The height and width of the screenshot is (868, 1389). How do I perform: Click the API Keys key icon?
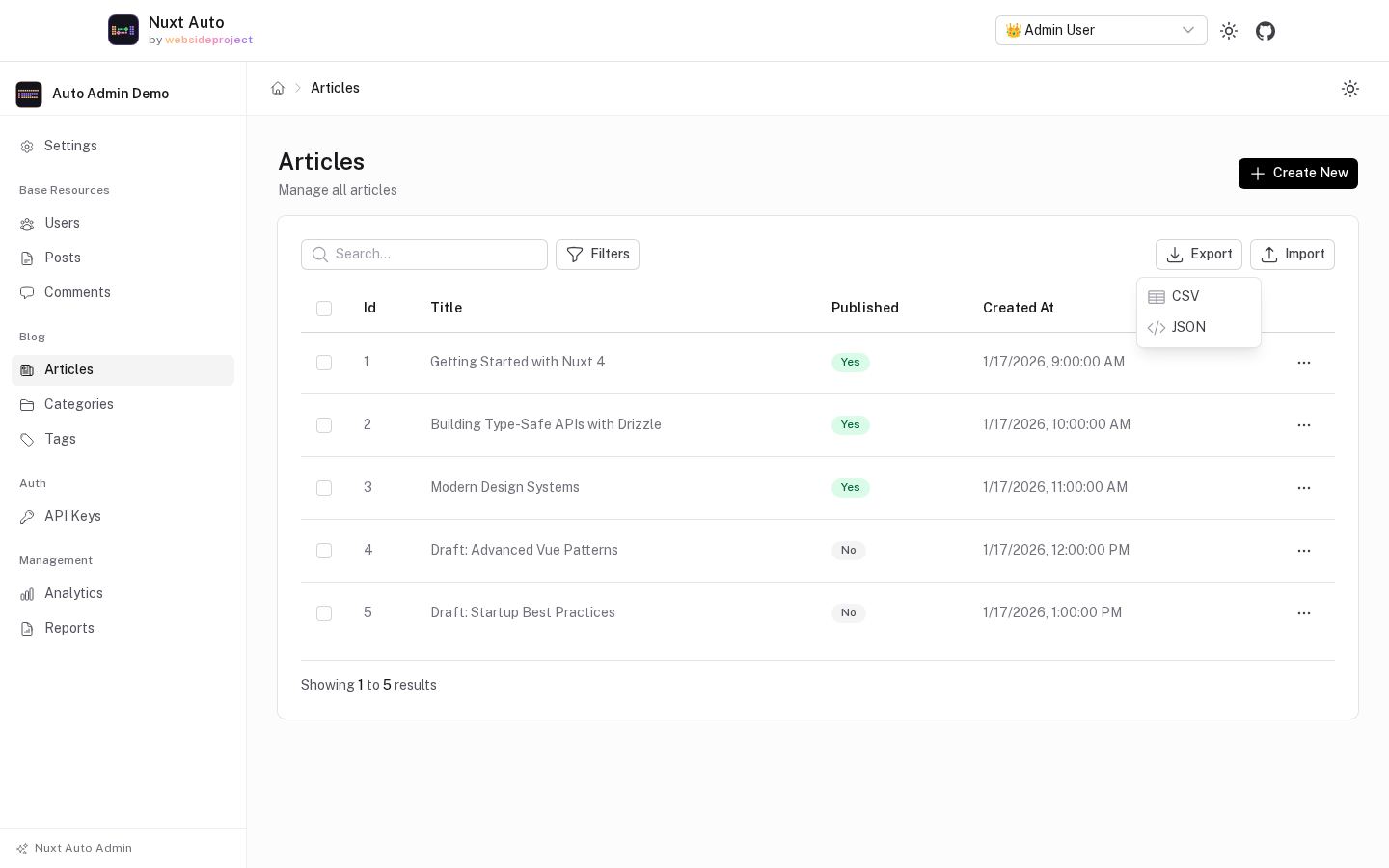point(27,517)
